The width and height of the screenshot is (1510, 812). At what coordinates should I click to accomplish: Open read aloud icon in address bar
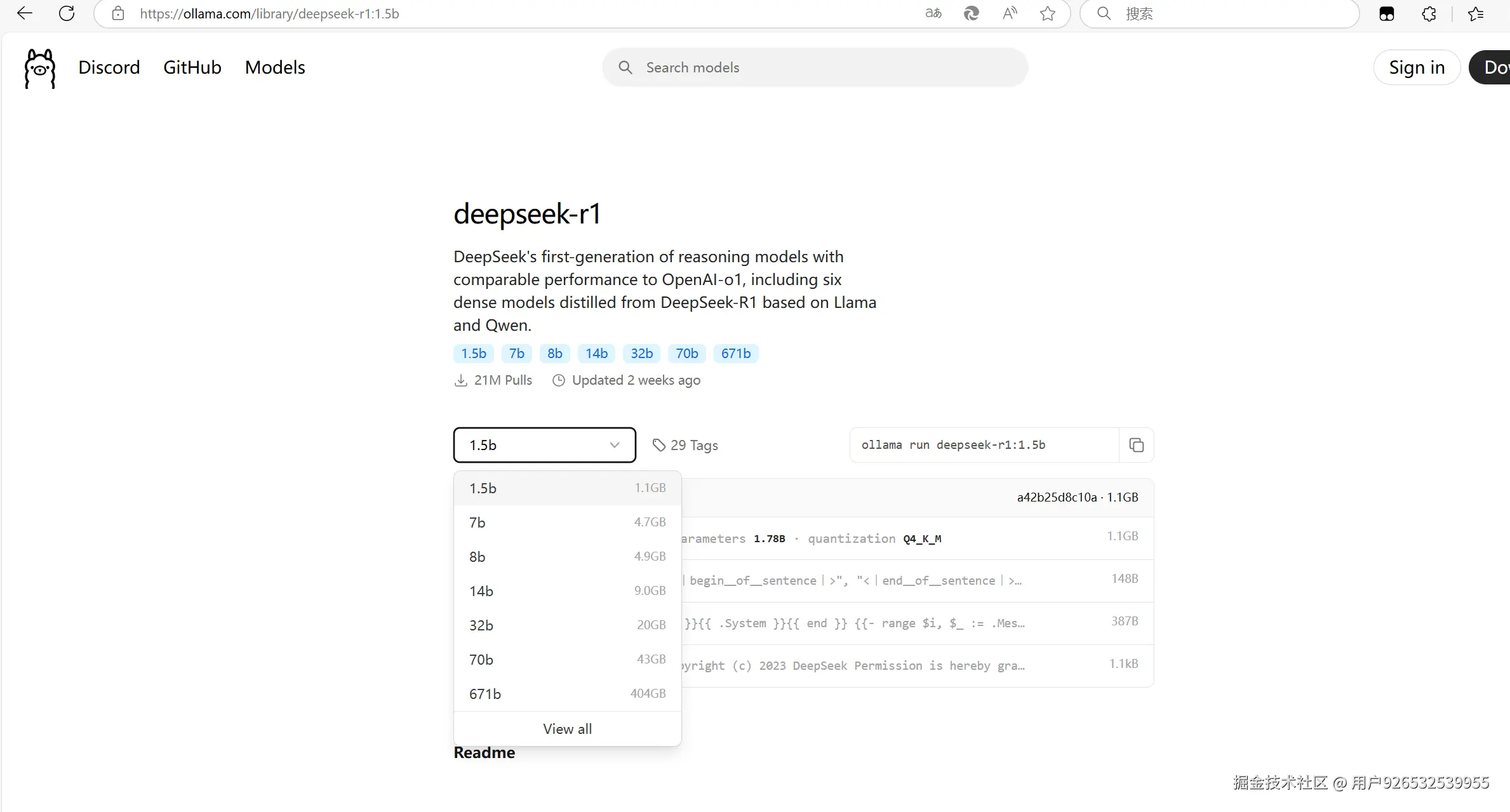click(x=1010, y=13)
